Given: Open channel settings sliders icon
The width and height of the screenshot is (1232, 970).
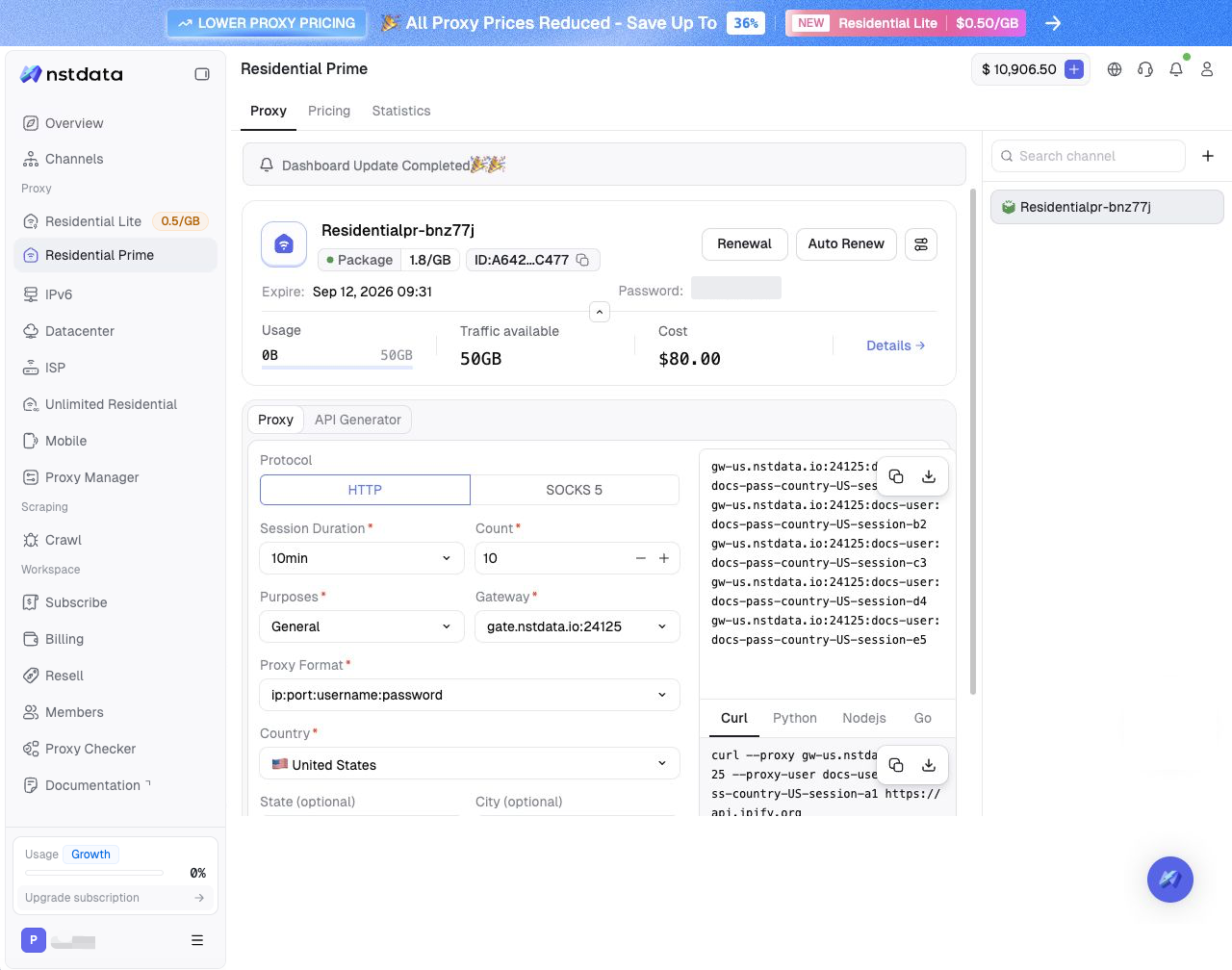Looking at the screenshot, I should (921, 244).
